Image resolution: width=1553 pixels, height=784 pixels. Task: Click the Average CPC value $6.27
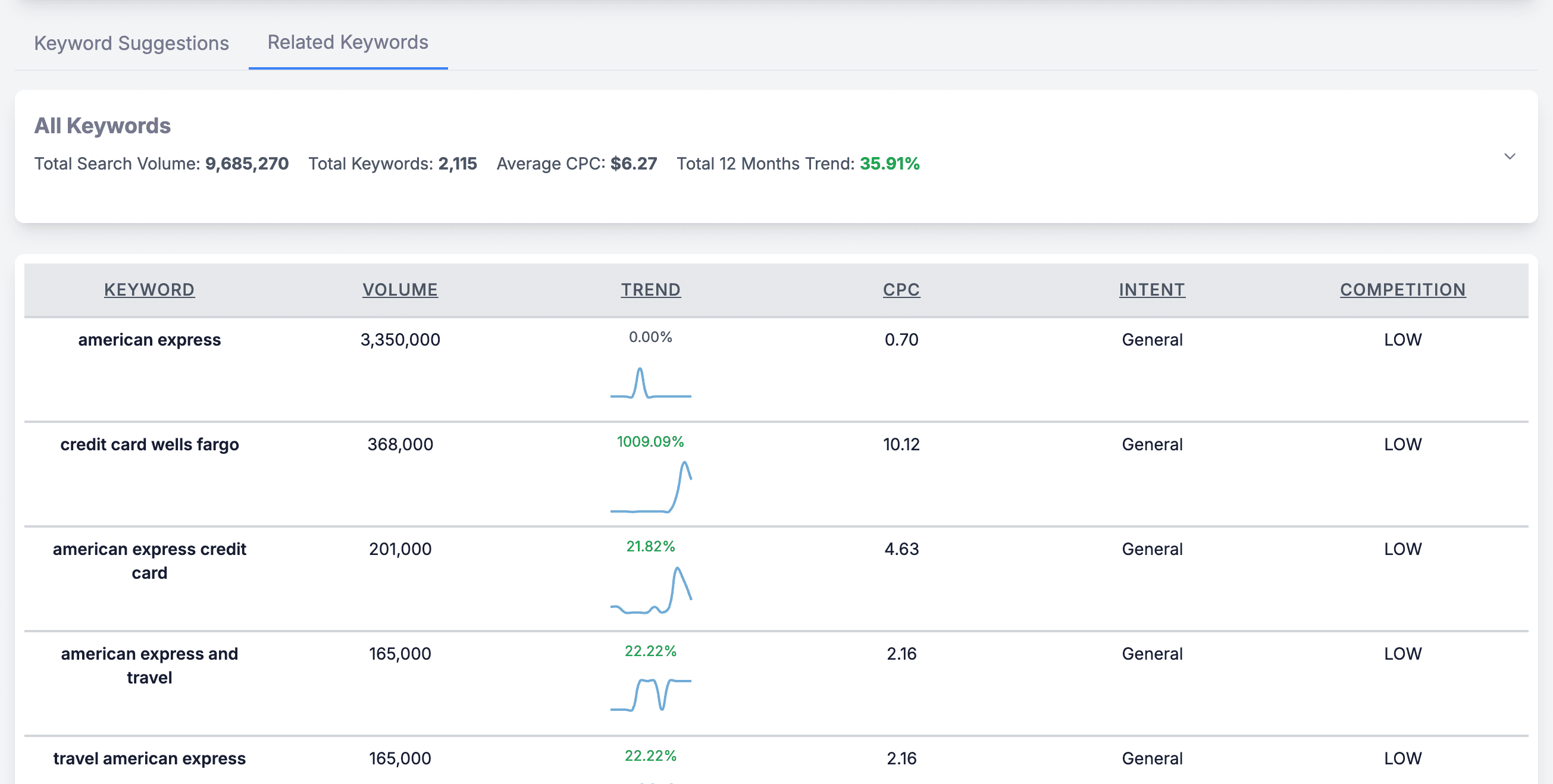634,164
